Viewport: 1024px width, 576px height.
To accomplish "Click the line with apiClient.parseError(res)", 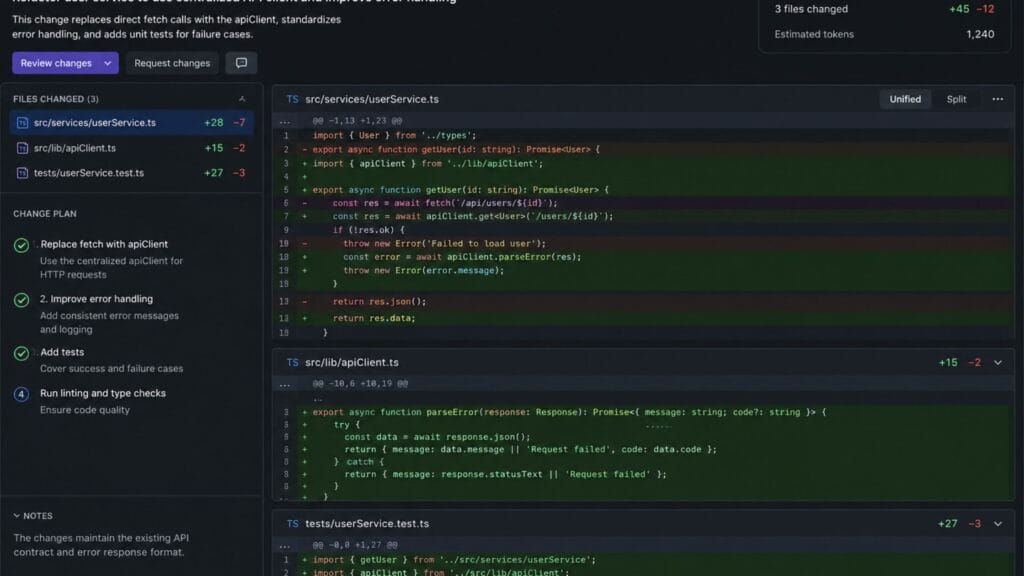I will pyautogui.click(x=643, y=257).
